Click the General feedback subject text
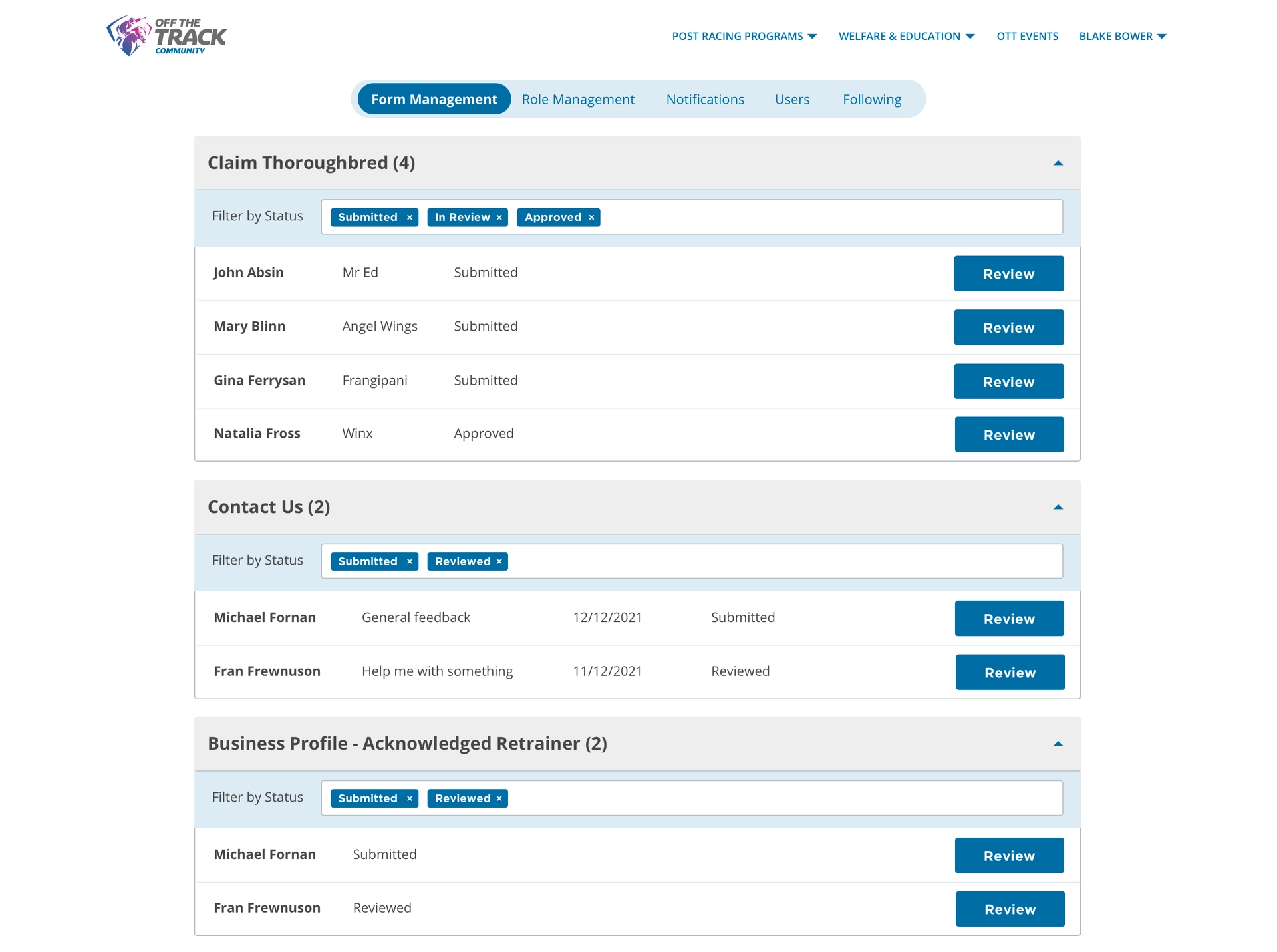This screenshot has width=1277, height=952. [x=416, y=617]
